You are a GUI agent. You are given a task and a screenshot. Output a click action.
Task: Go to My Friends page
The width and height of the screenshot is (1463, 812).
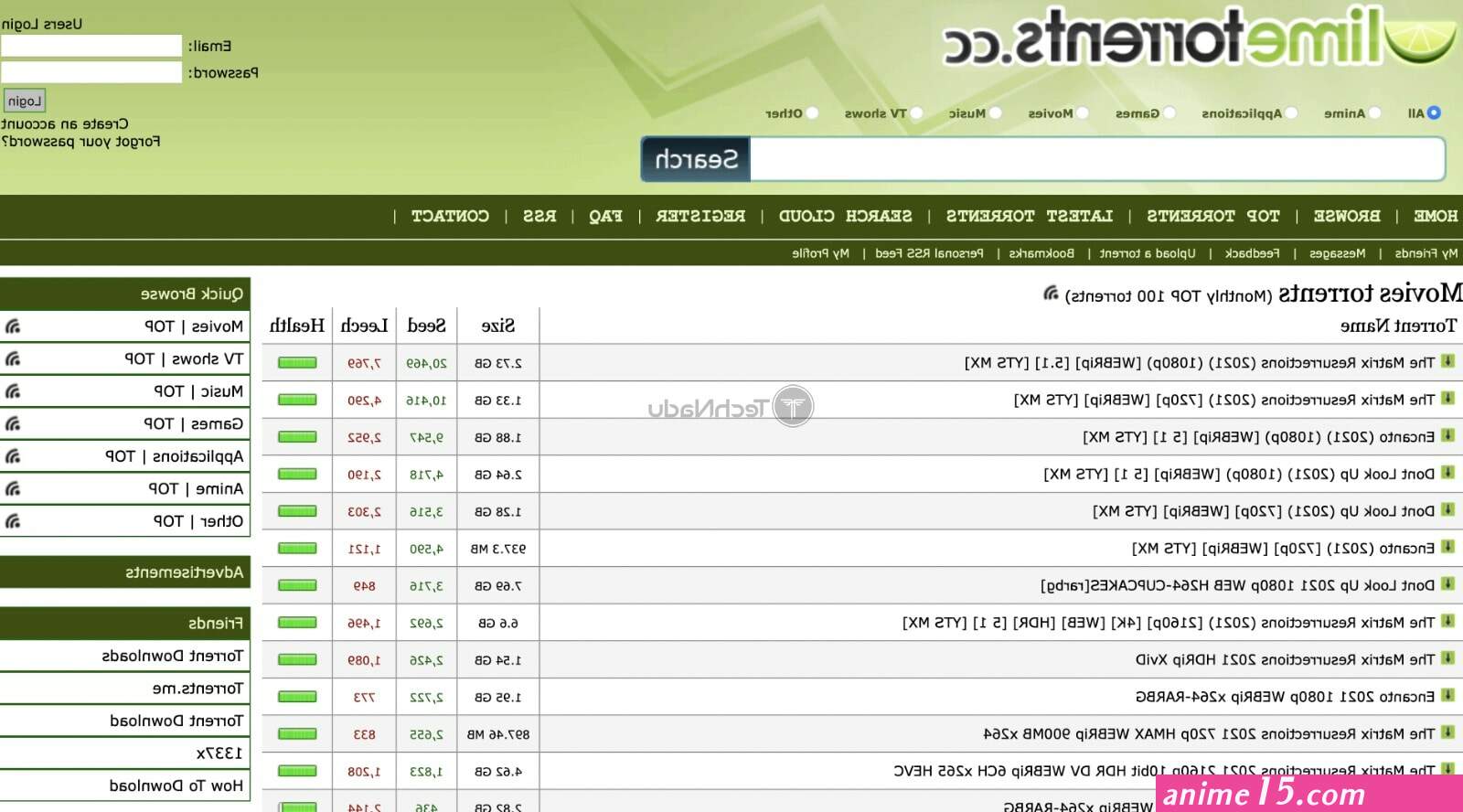click(1426, 253)
